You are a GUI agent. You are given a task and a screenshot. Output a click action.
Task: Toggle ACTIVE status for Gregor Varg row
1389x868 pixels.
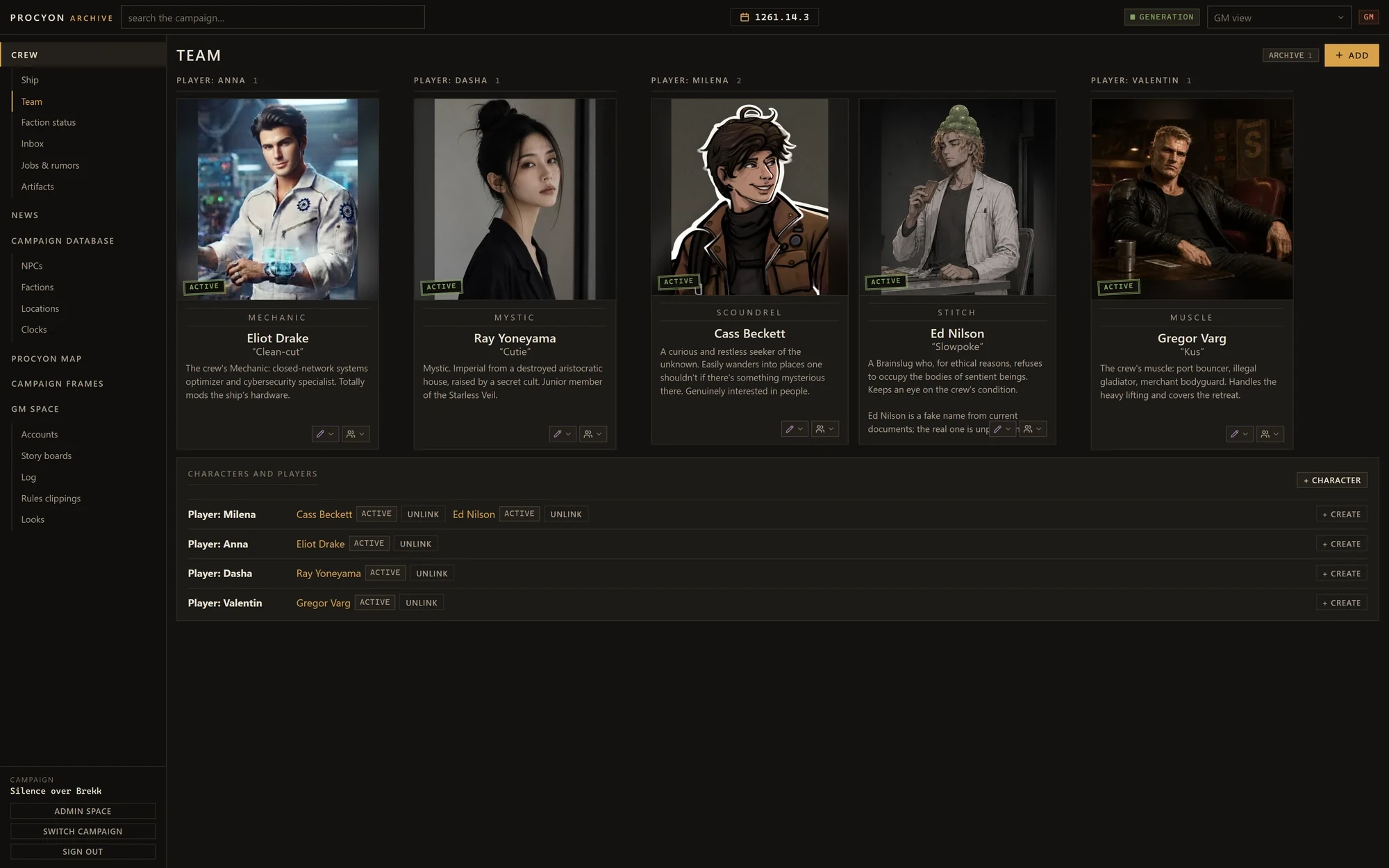click(375, 603)
